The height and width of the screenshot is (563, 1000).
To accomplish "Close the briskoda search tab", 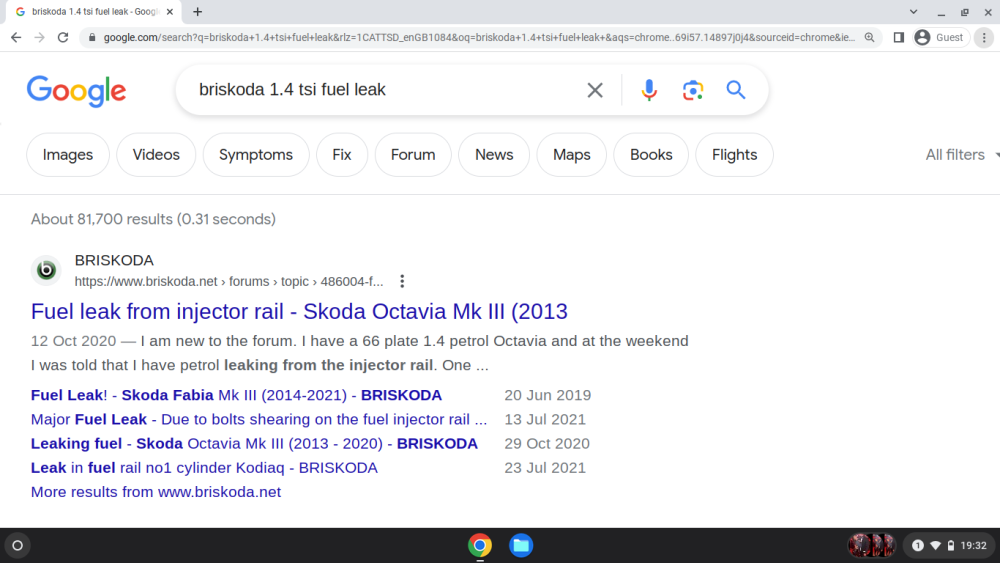I will pos(170,11).
